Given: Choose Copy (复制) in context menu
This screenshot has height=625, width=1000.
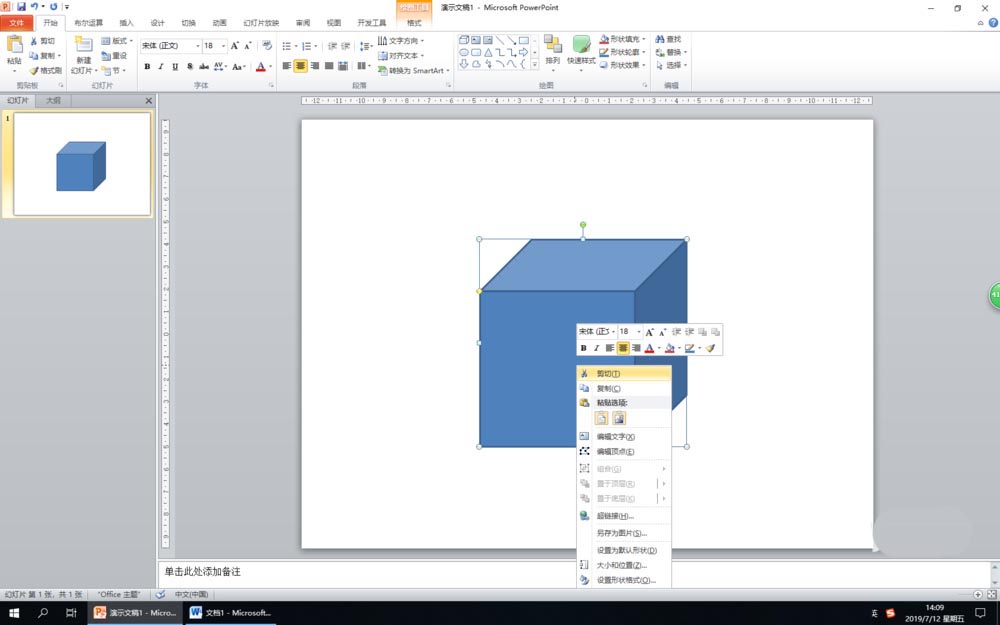Looking at the screenshot, I should pyautogui.click(x=624, y=388).
